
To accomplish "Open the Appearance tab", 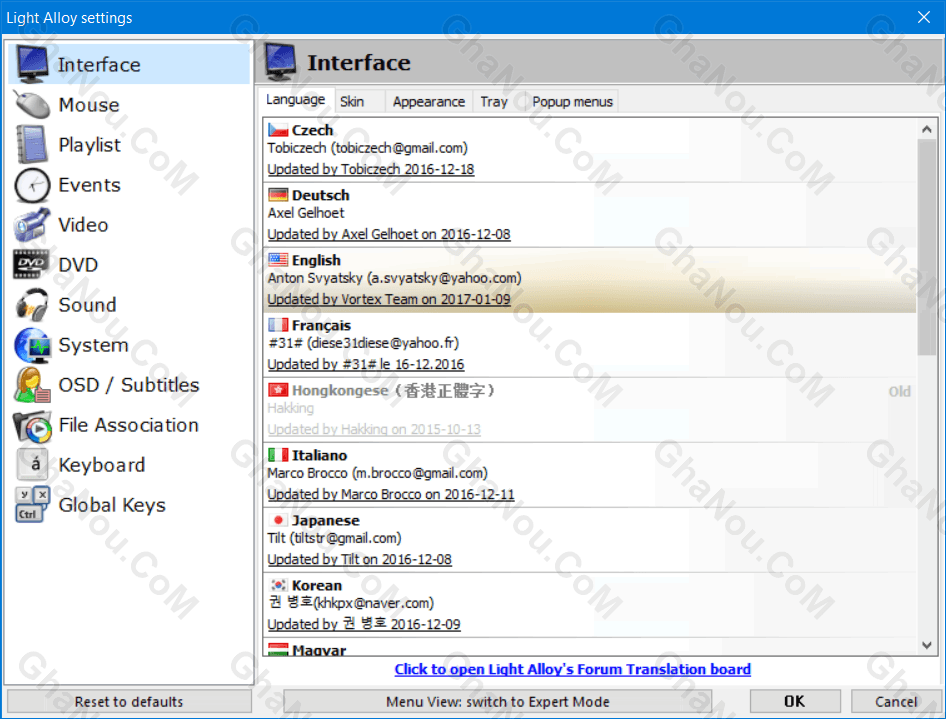I will coord(429,101).
